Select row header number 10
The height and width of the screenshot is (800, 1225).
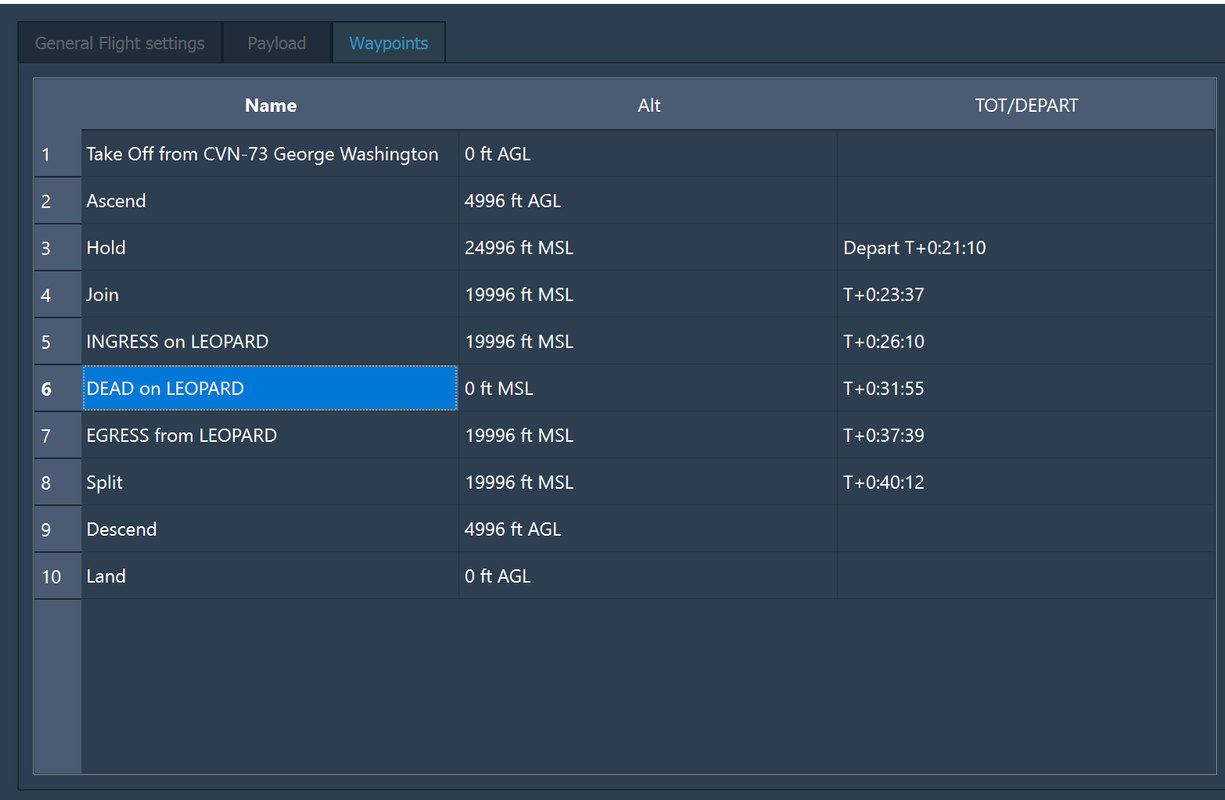58,577
